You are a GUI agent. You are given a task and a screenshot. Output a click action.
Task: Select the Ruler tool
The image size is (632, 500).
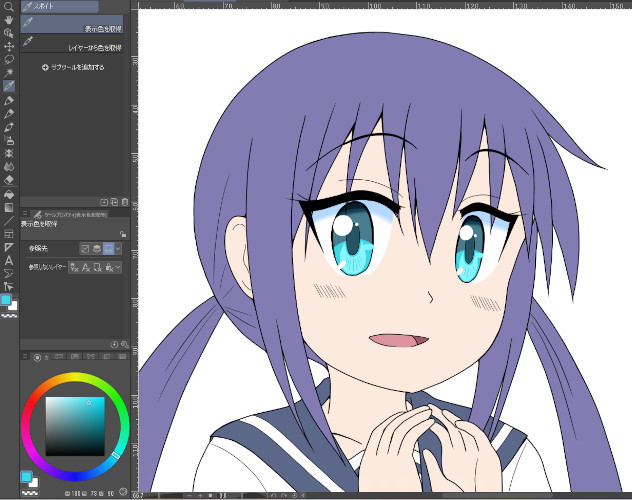click(x=8, y=247)
